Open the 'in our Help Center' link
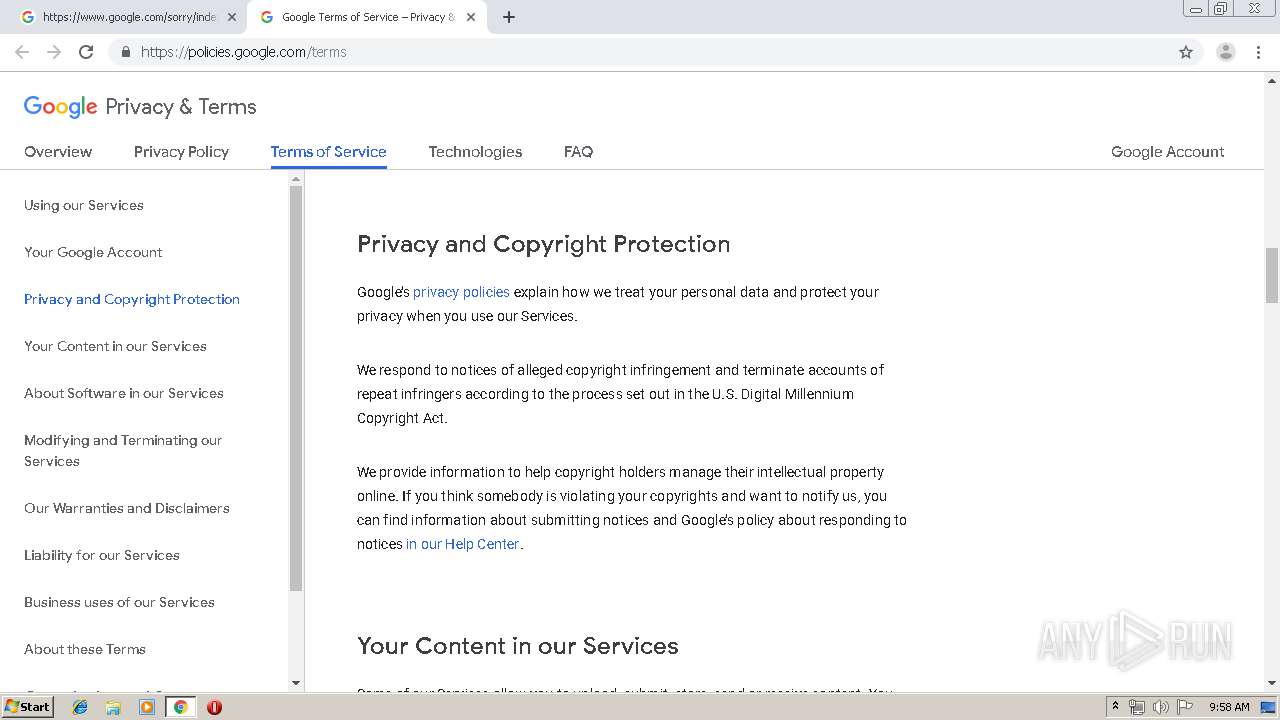Viewport: 1280px width, 720px height. pyautogui.click(x=462, y=544)
